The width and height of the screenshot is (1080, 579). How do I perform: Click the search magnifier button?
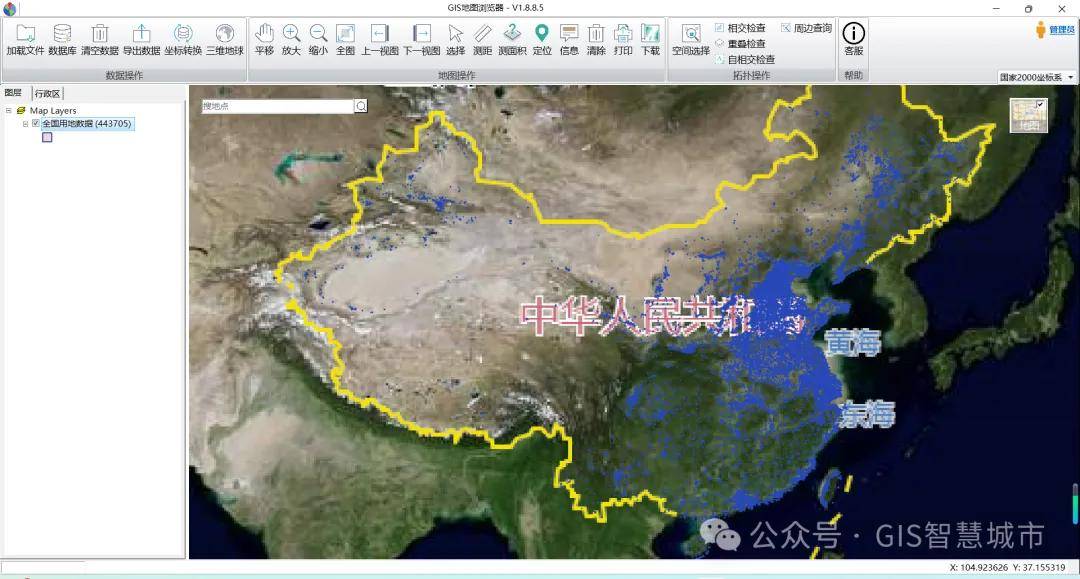coord(361,106)
